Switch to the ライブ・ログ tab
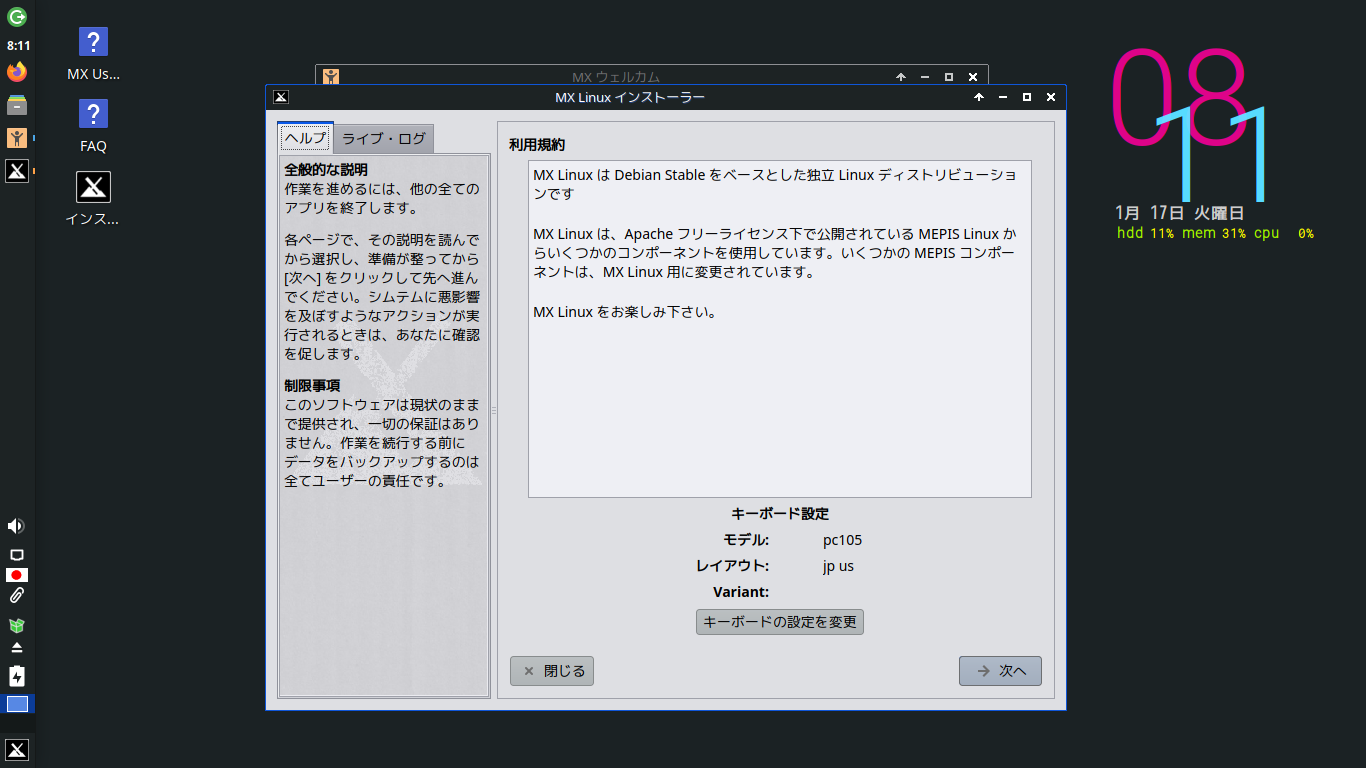1366x768 pixels. [384, 139]
